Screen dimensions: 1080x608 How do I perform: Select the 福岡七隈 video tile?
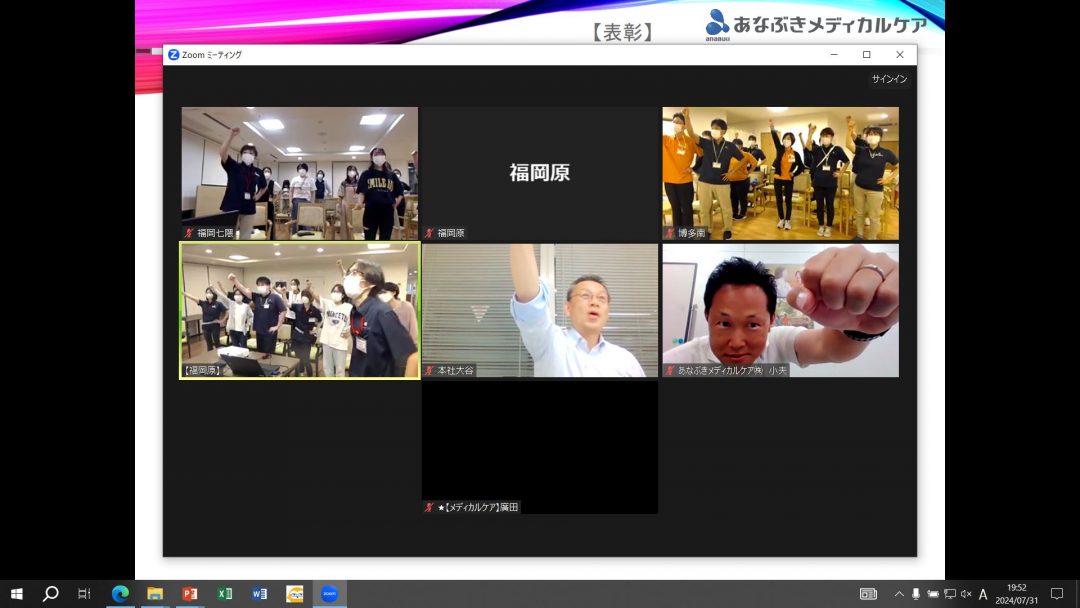point(299,172)
